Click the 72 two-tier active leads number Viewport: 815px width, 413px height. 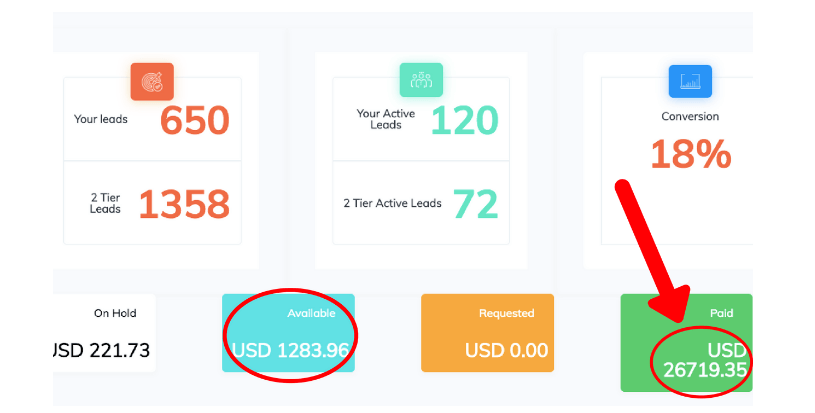[475, 204]
